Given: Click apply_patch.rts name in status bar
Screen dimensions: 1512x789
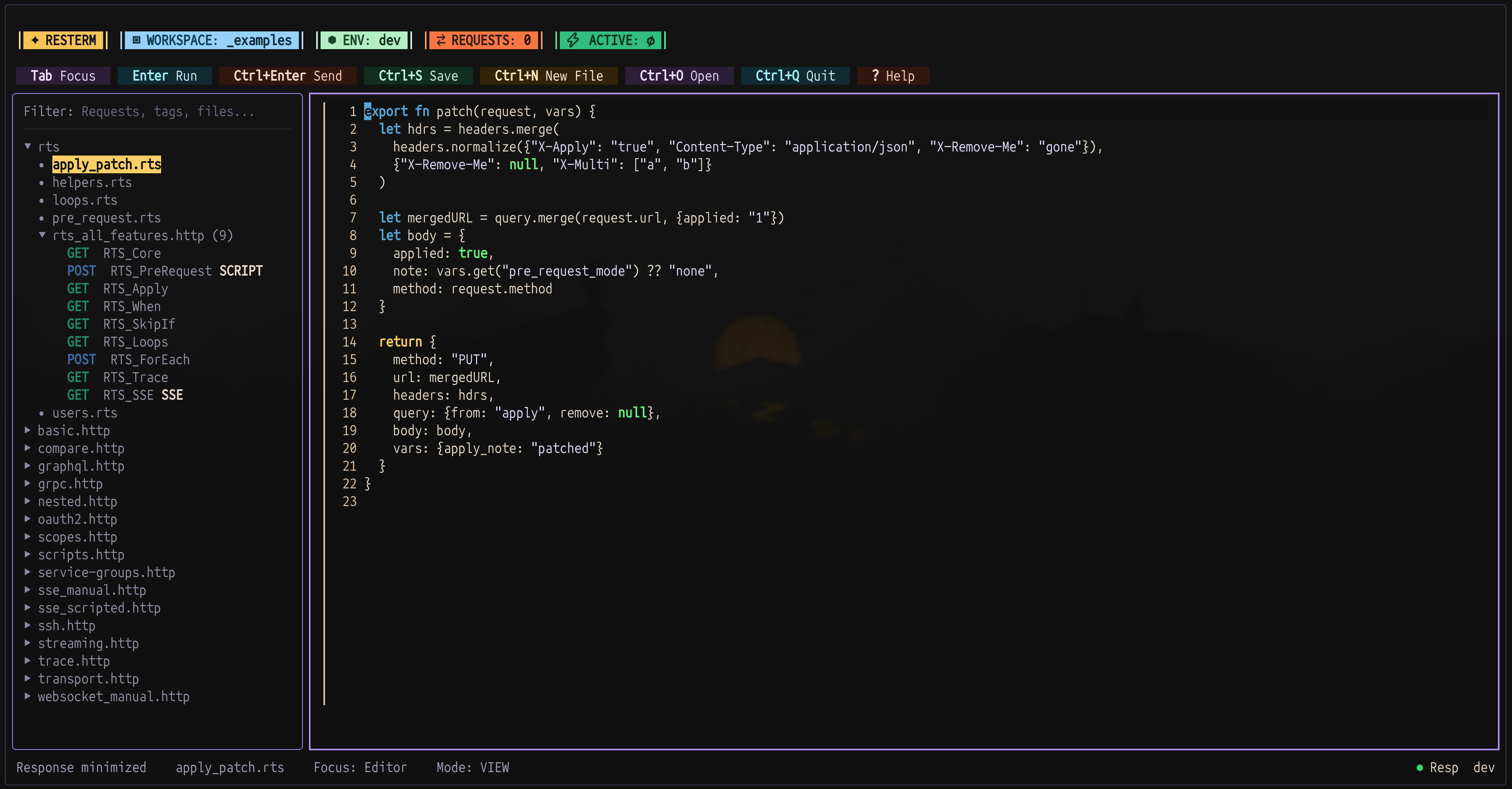Looking at the screenshot, I should (x=230, y=767).
